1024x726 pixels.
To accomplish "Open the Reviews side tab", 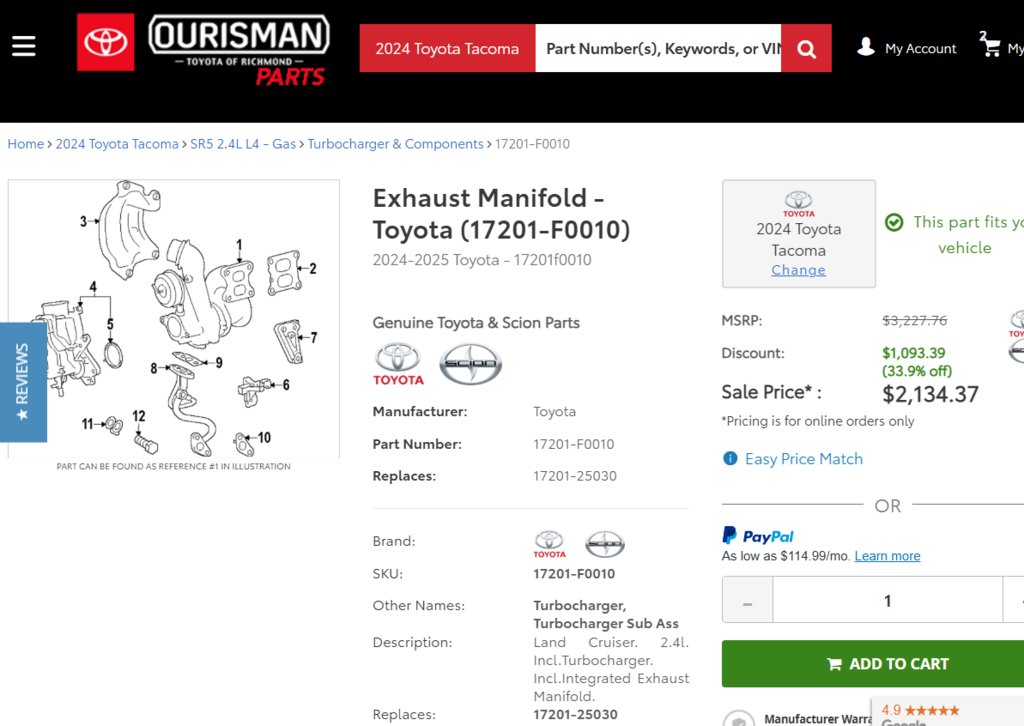I will (24, 382).
